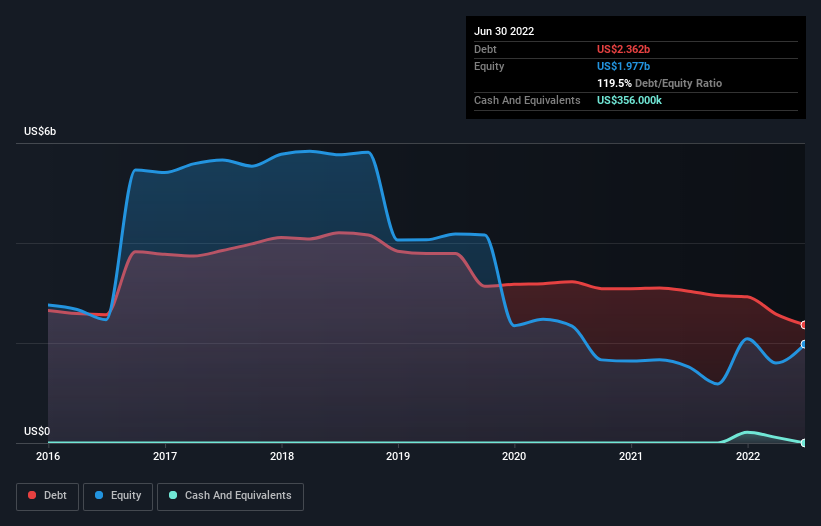Select the 2016 x-axis label
821x526 pixels.
point(48,456)
